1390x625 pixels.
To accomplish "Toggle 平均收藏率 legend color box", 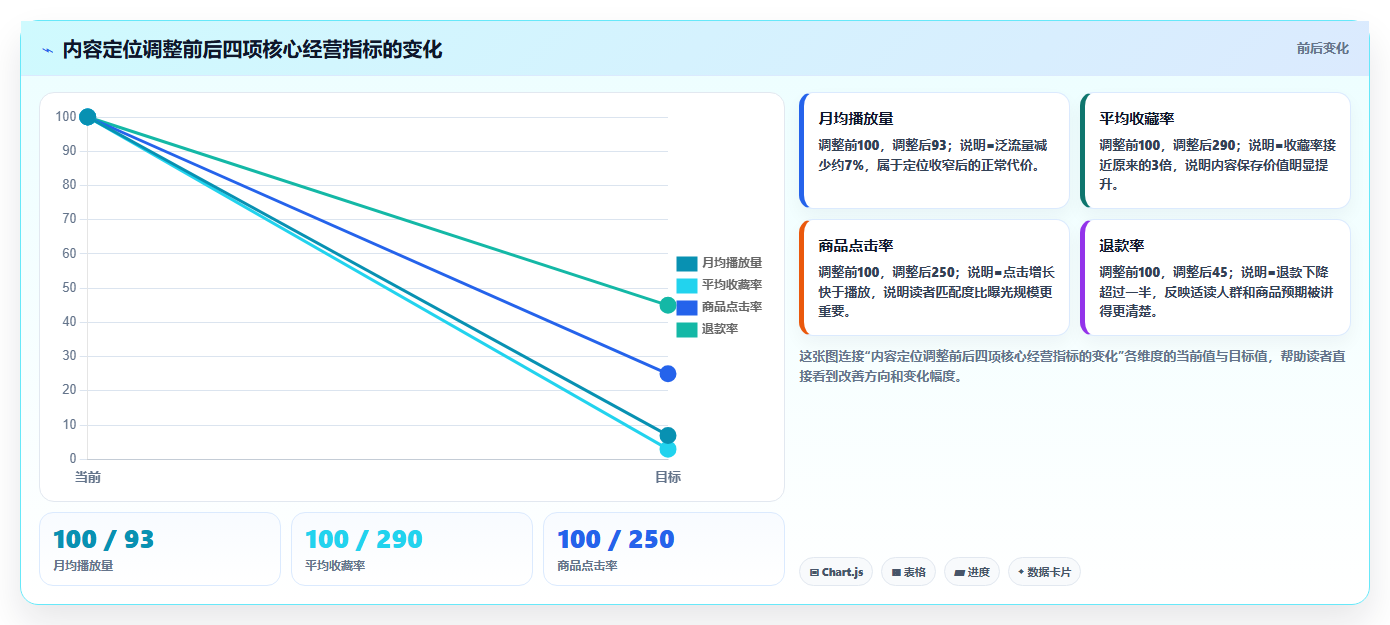I will click(x=686, y=285).
